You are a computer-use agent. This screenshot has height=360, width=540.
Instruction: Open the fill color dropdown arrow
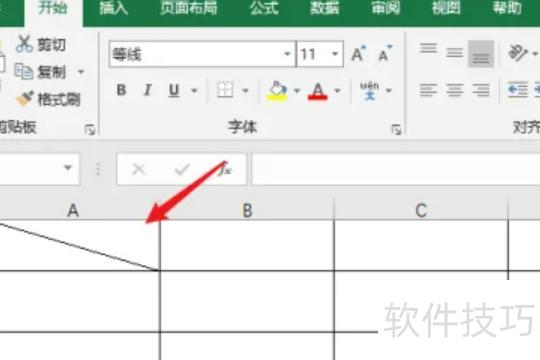pos(297,91)
